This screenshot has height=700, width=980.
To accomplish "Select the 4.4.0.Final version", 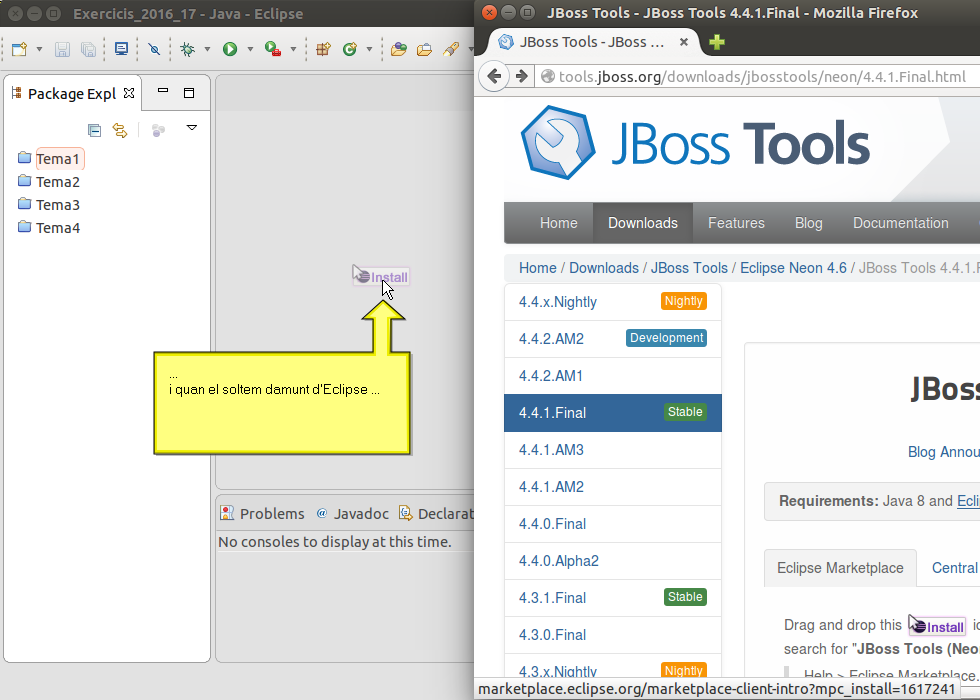I will 612,524.
